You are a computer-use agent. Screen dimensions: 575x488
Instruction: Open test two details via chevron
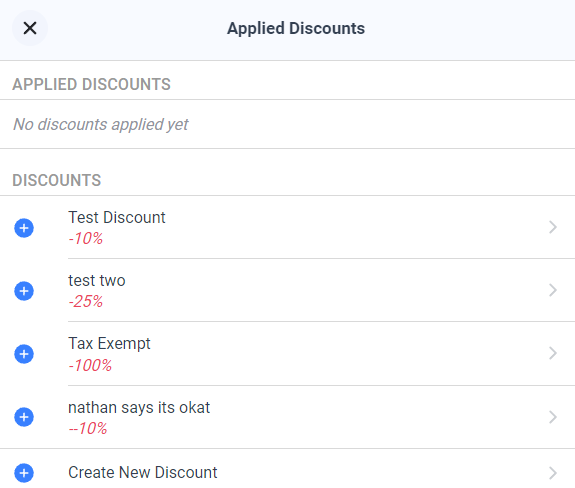[553, 290]
